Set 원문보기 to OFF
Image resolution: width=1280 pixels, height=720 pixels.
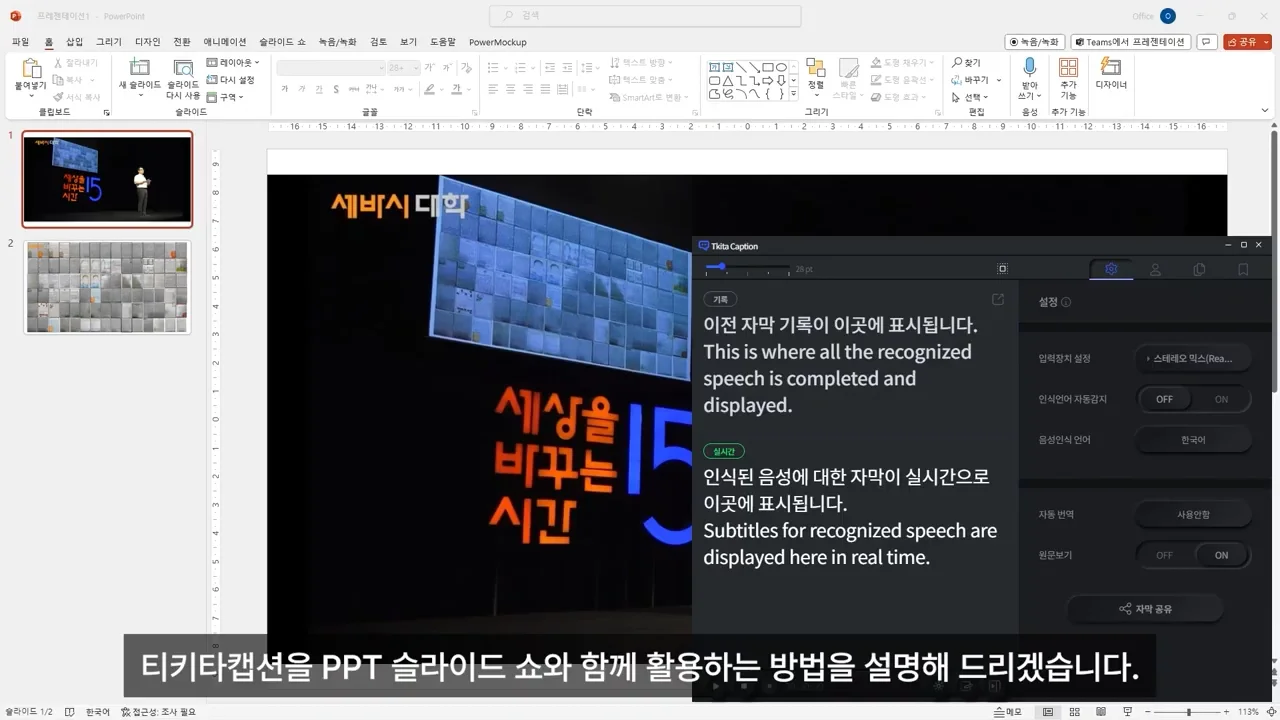click(x=1165, y=555)
